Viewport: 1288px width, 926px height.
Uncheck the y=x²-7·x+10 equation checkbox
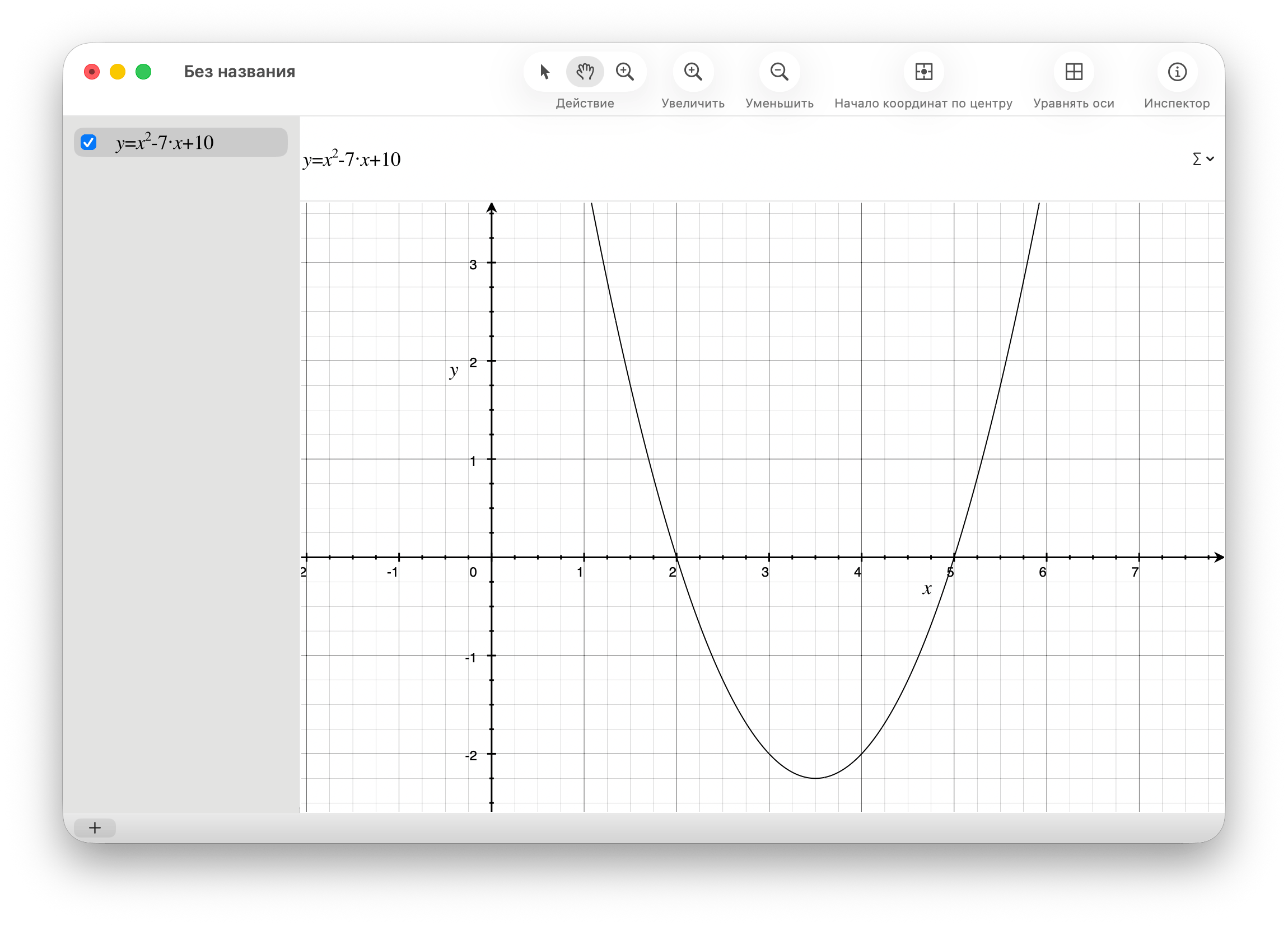[88, 142]
